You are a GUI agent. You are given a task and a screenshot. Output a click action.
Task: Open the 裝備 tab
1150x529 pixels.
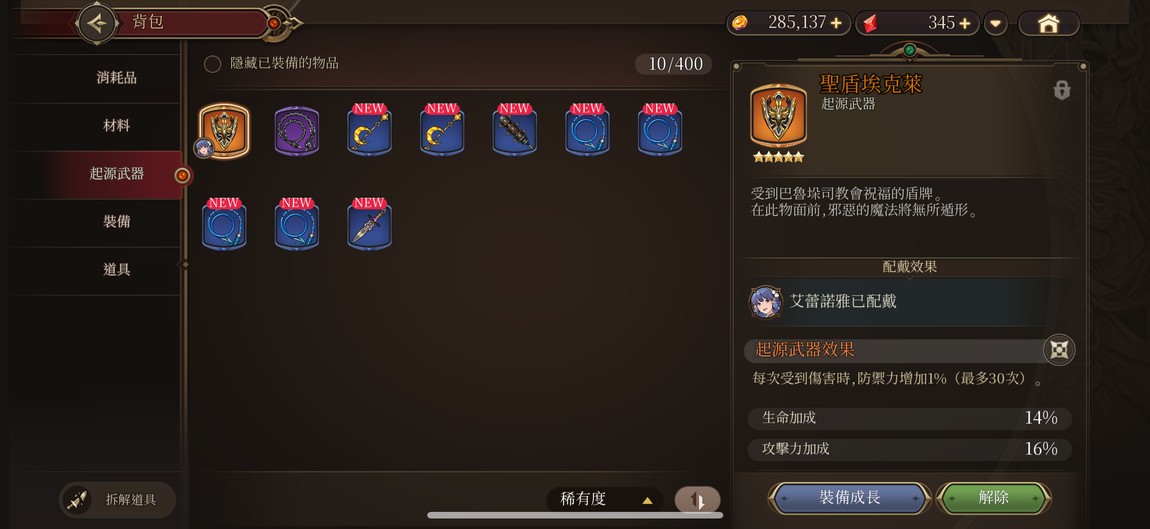coord(117,222)
